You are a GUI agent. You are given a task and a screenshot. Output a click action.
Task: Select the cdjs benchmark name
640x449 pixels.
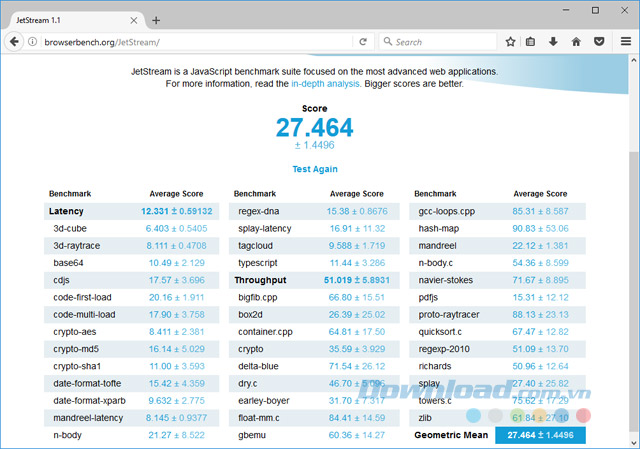[x=61, y=280]
